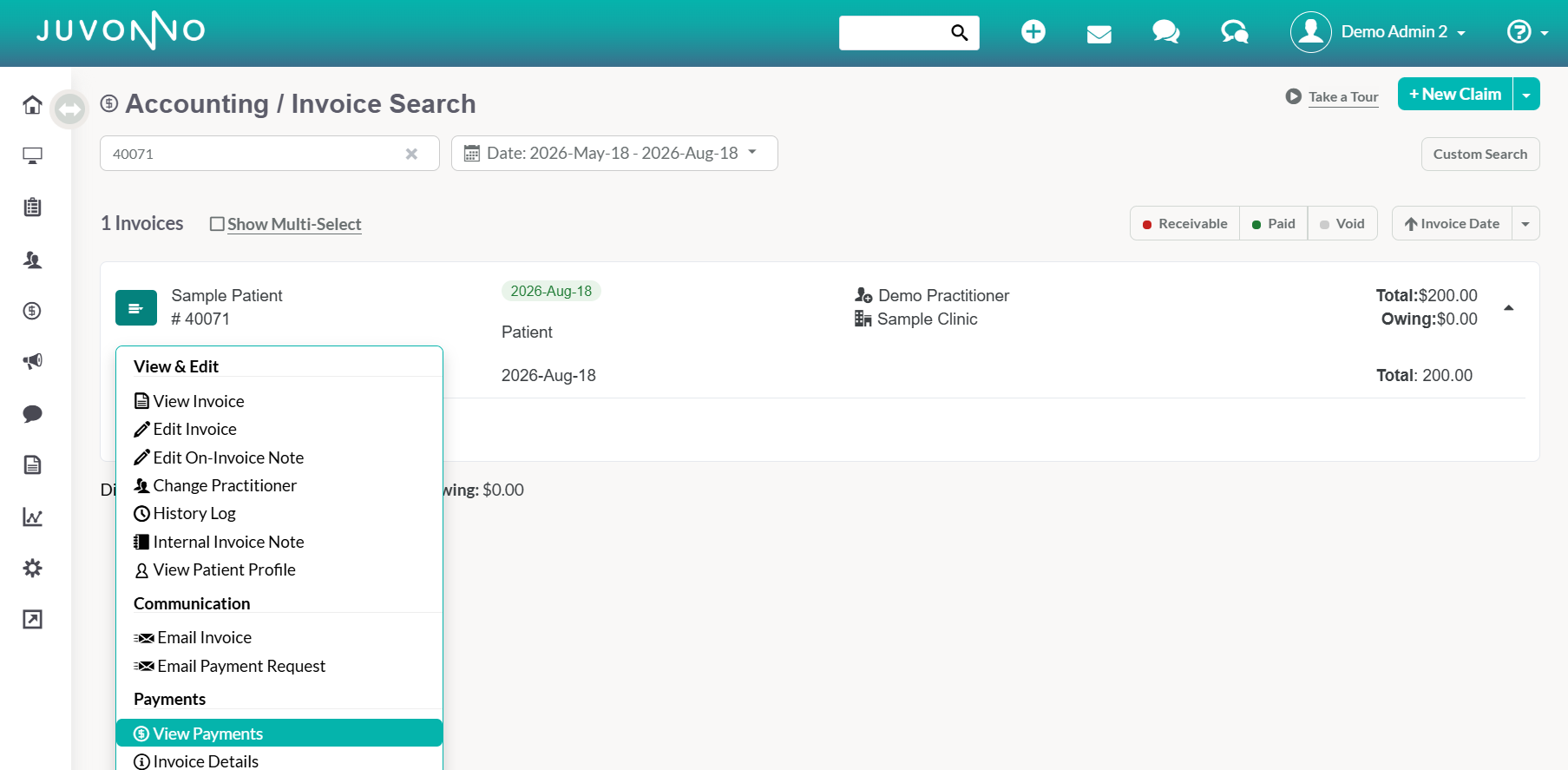The height and width of the screenshot is (770, 1568).
Task: Open the envelope mail icon in header
Action: coord(1099,34)
